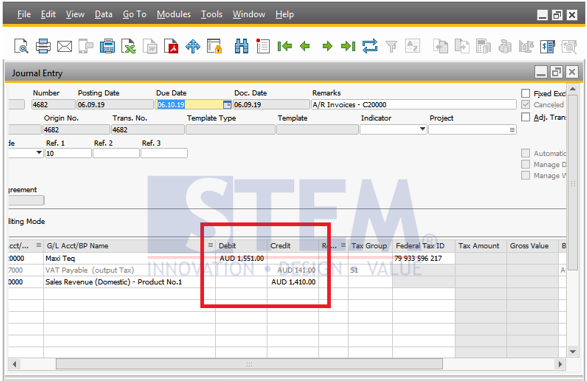This screenshot has height=381, width=587.
Task: Open the Window menu
Action: click(x=249, y=14)
